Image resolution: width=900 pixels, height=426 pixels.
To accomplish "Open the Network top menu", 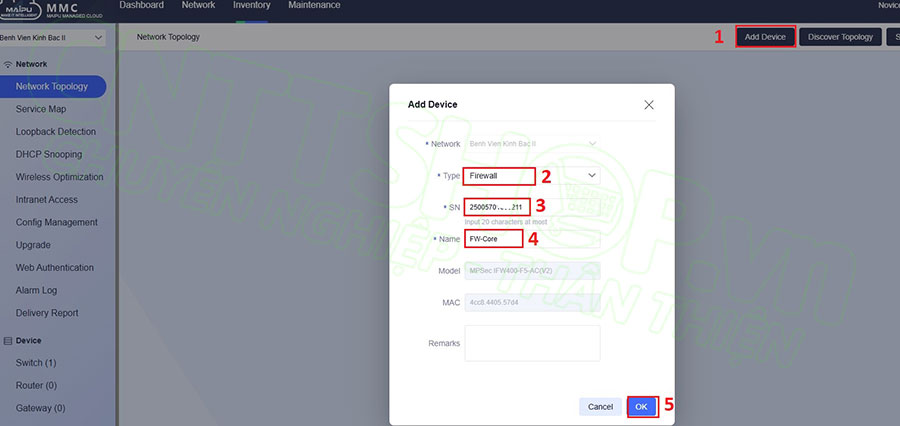I will coord(198,5).
